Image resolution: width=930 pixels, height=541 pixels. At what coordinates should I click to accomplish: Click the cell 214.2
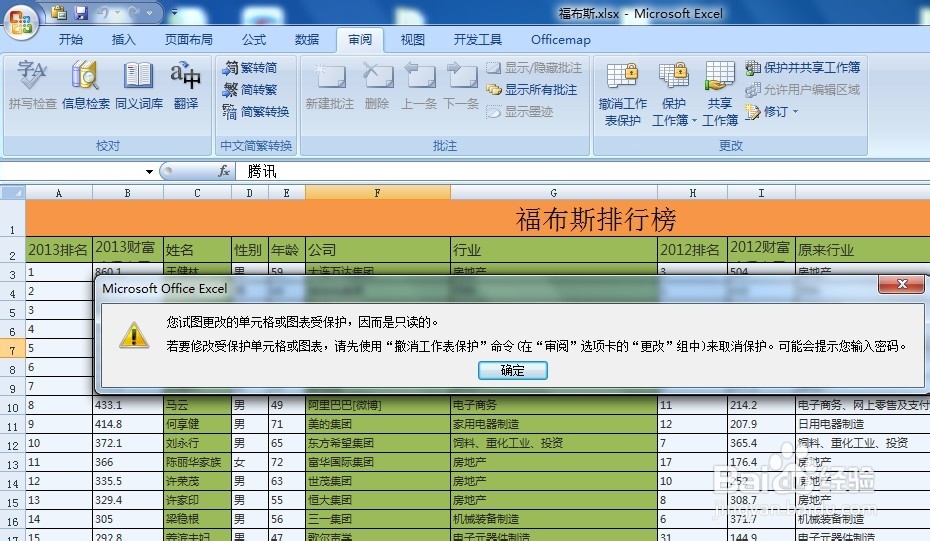click(x=761, y=405)
